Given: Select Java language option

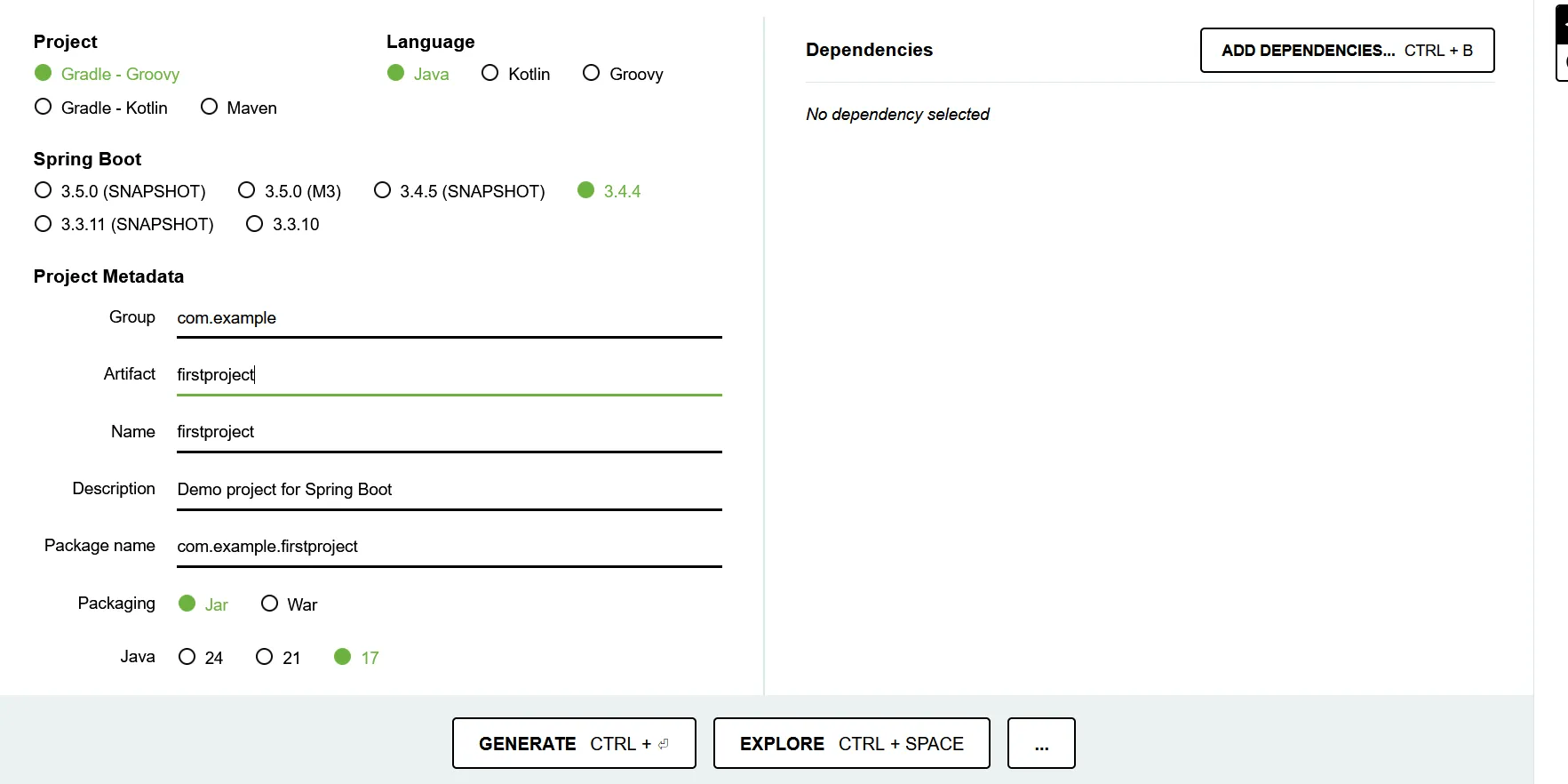Looking at the screenshot, I should [x=418, y=74].
